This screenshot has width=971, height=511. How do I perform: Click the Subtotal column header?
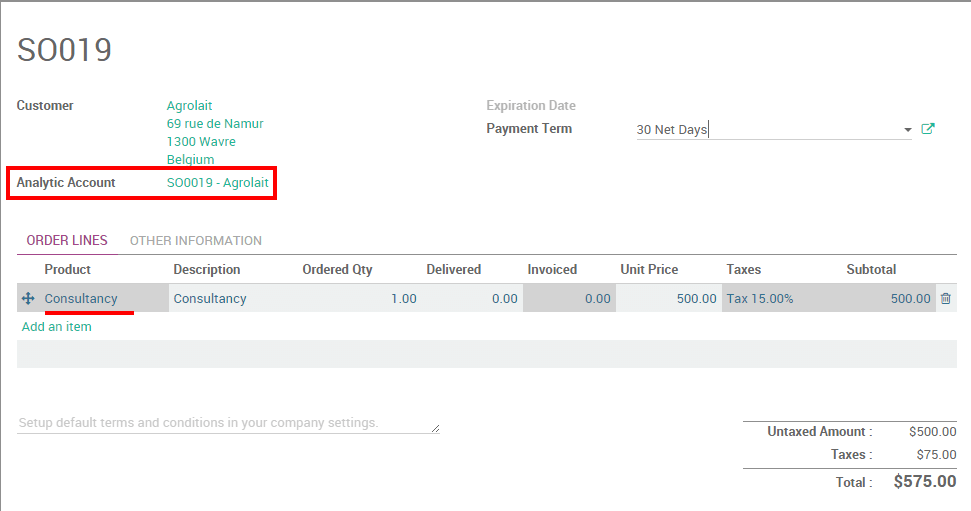pyautogui.click(x=871, y=269)
